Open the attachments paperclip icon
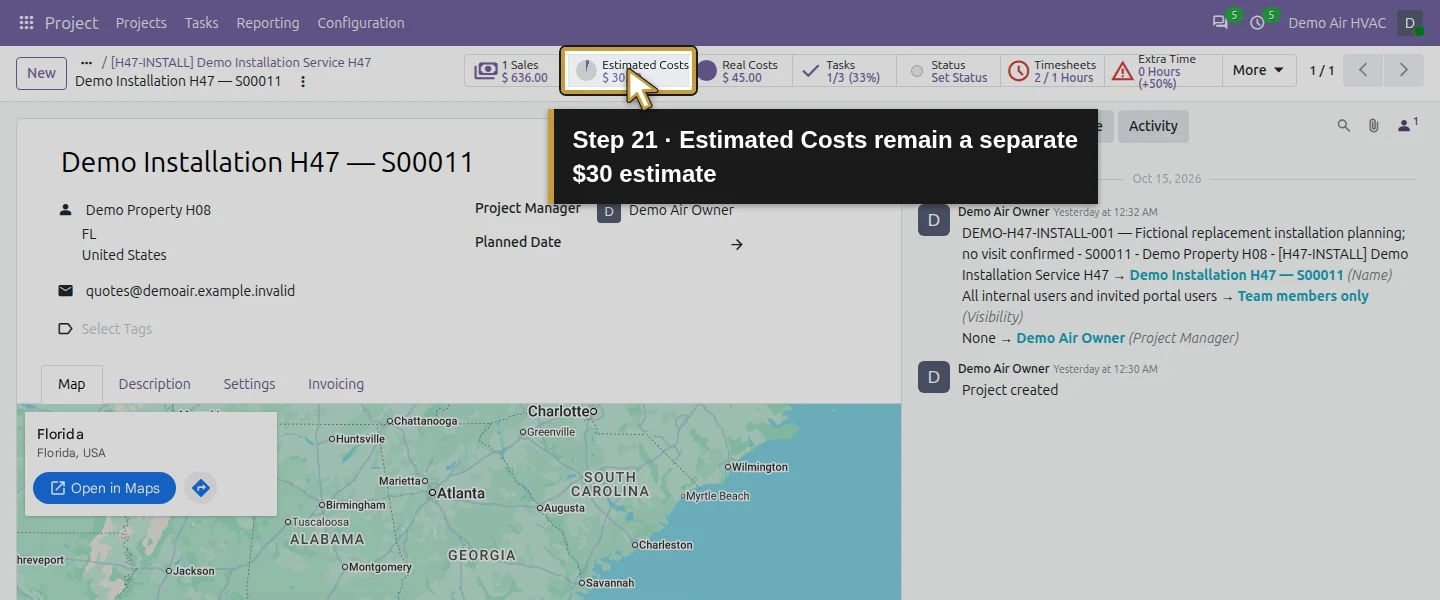The image size is (1440, 600). click(x=1374, y=126)
